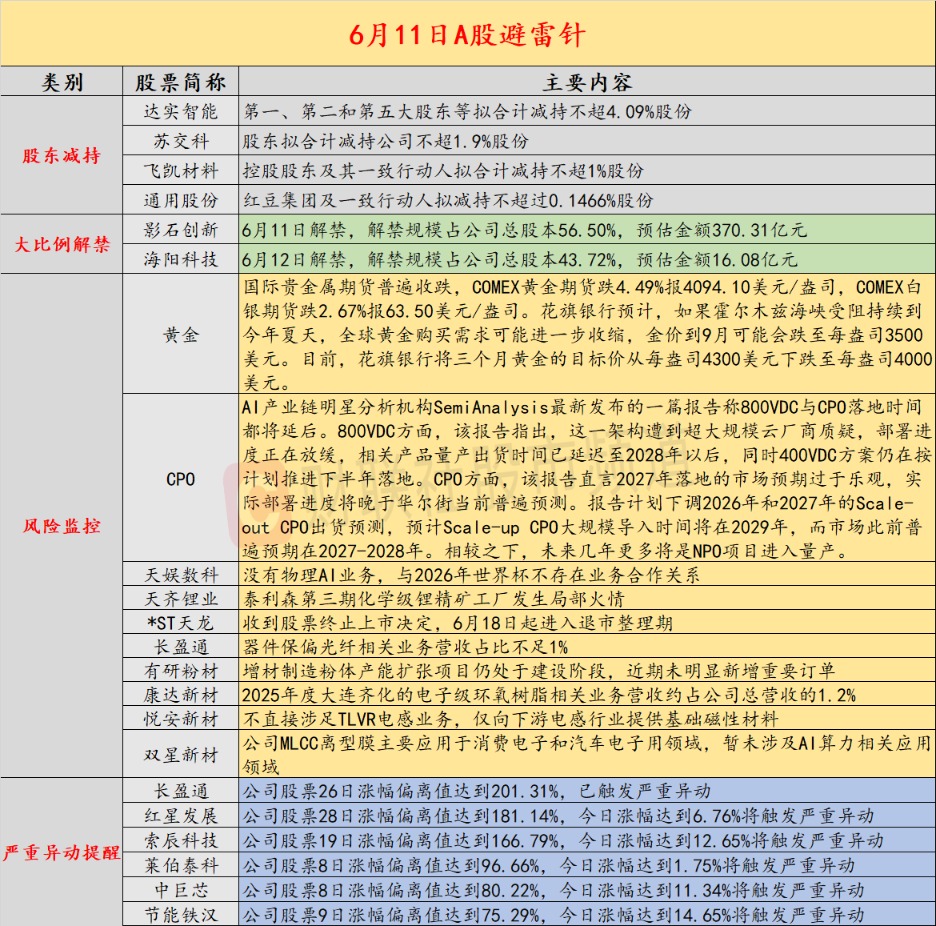This screenshot has width=936, height=926.
Task: Select the 红星发展 stock cell
Action: pos(180,816)
